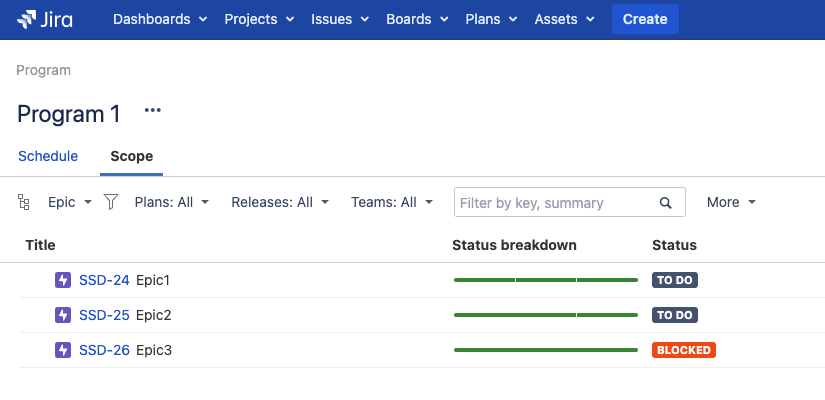Click the filter by key, summary field

[555, 203]
